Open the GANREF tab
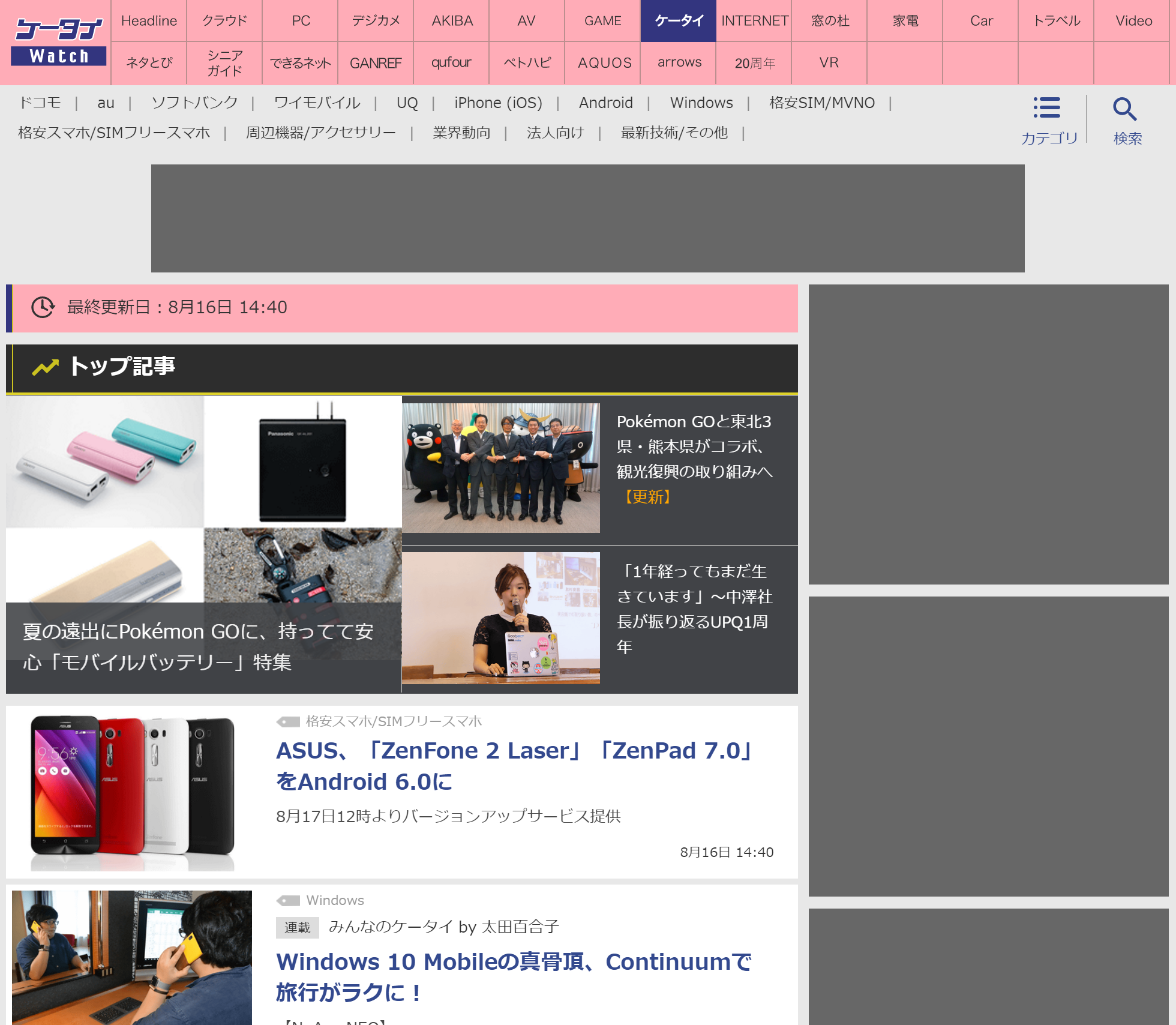The width and height of the screenshot is (1176, 1025). point(376,63)
